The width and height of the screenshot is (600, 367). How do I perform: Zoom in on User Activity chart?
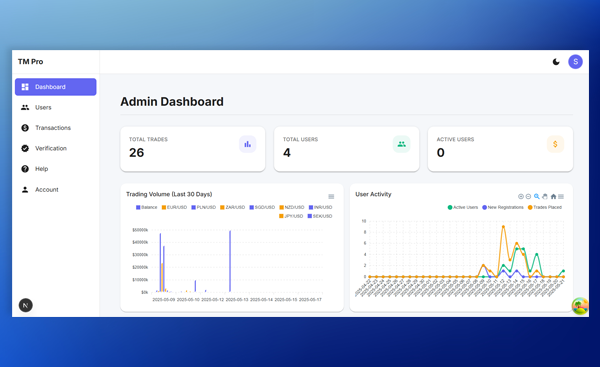[x=520, y=196]
